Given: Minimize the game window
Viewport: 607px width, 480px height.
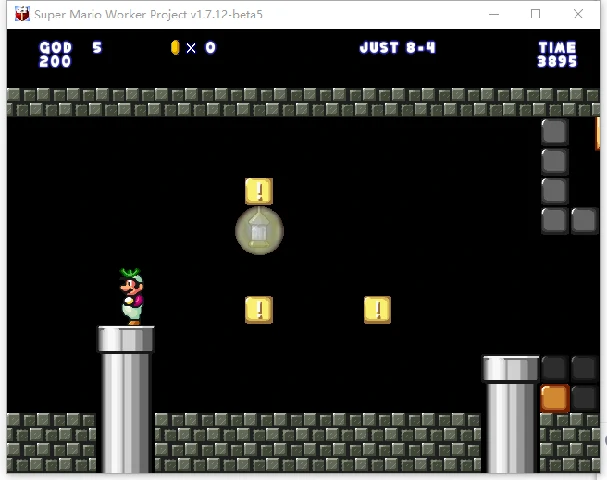Looking at the screenshot, I should (494, 14).
